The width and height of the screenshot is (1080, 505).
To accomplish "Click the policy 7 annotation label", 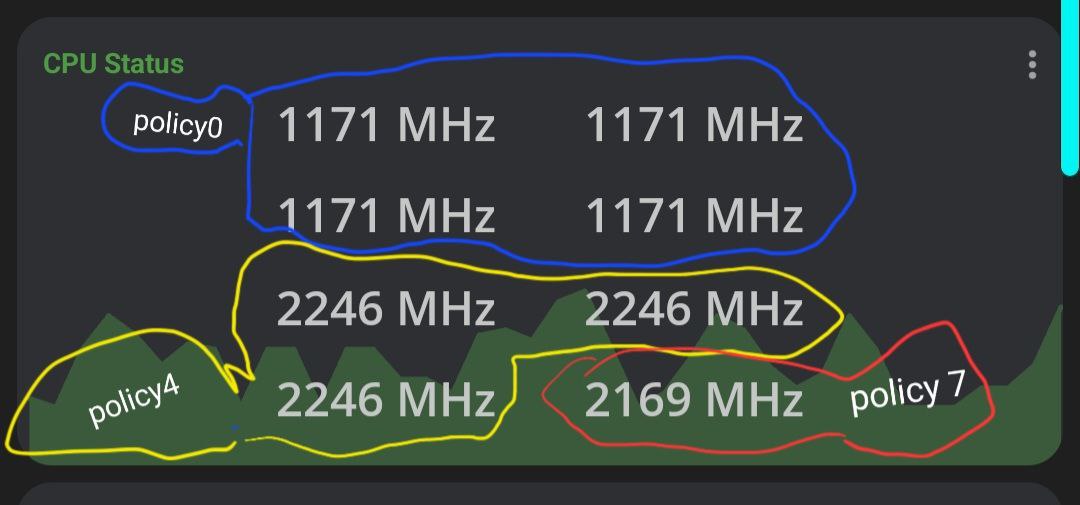I will point(908,391).
